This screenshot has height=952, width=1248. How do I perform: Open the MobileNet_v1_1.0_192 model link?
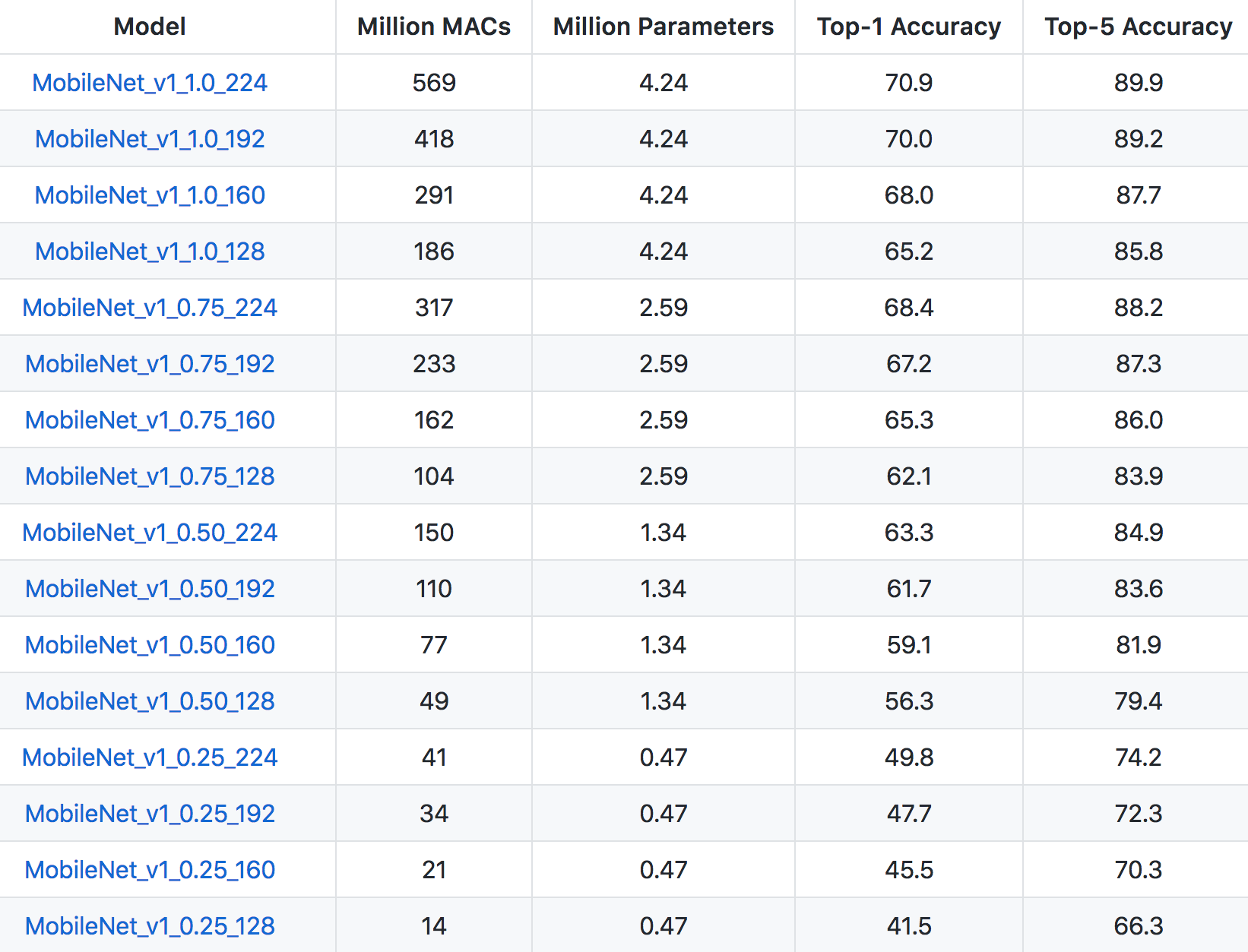point(150,139)
